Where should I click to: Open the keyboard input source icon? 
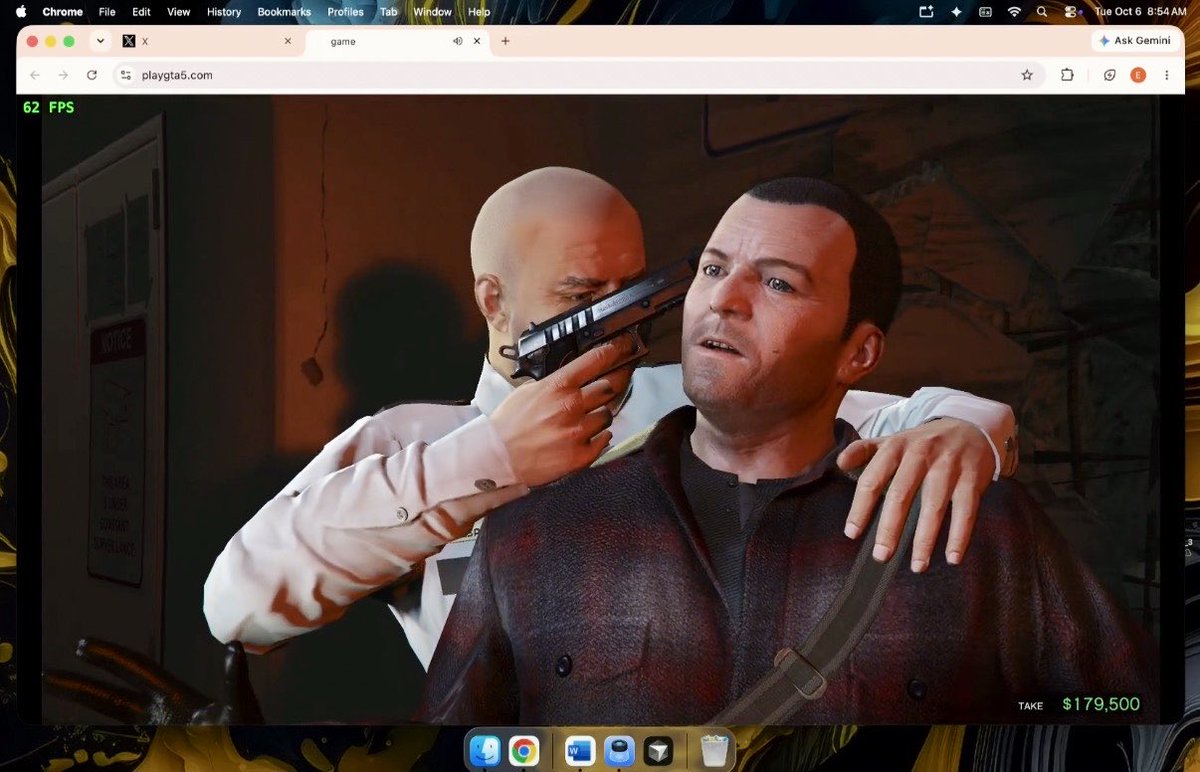click(x=985, y=11)
